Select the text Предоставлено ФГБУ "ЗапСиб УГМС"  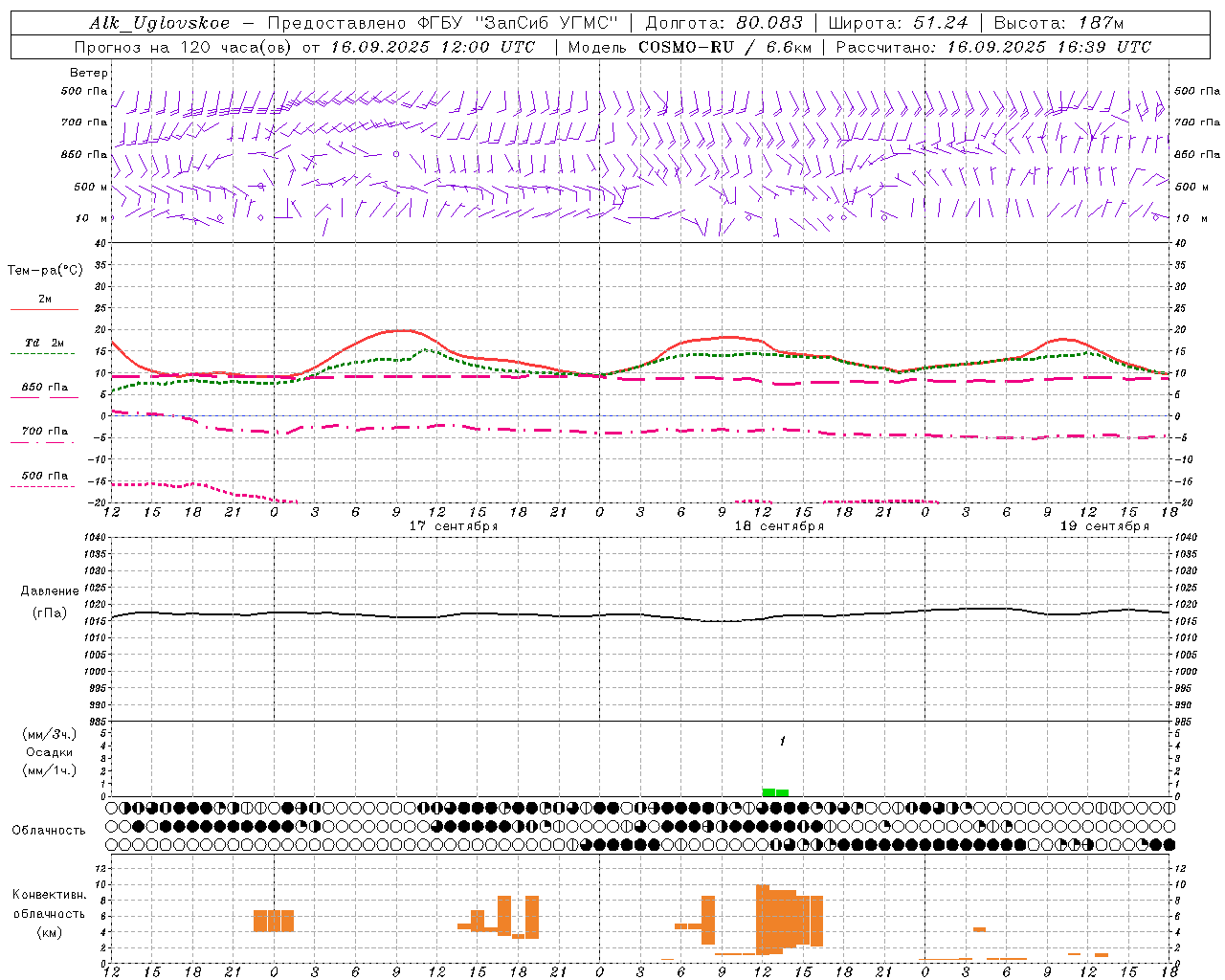(x=443, y=23)
